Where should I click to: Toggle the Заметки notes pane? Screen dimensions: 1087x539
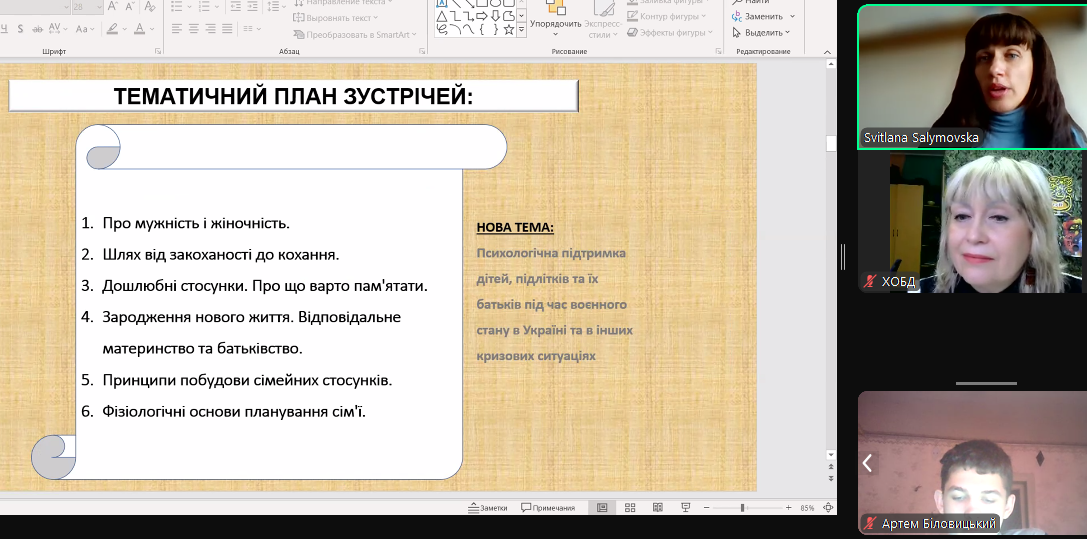click(487, 508)
